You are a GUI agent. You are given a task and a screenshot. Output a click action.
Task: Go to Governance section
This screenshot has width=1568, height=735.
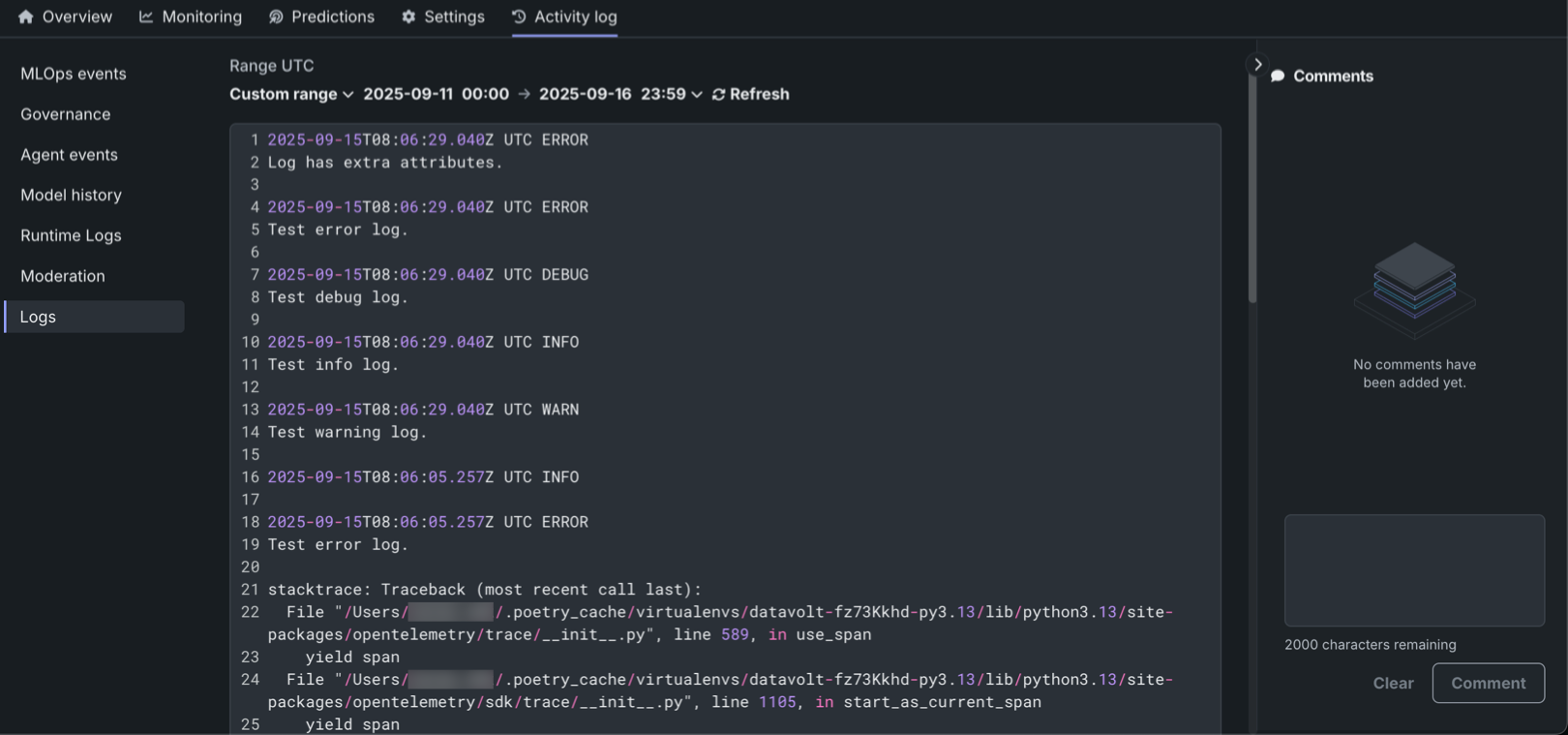(66, 114)
